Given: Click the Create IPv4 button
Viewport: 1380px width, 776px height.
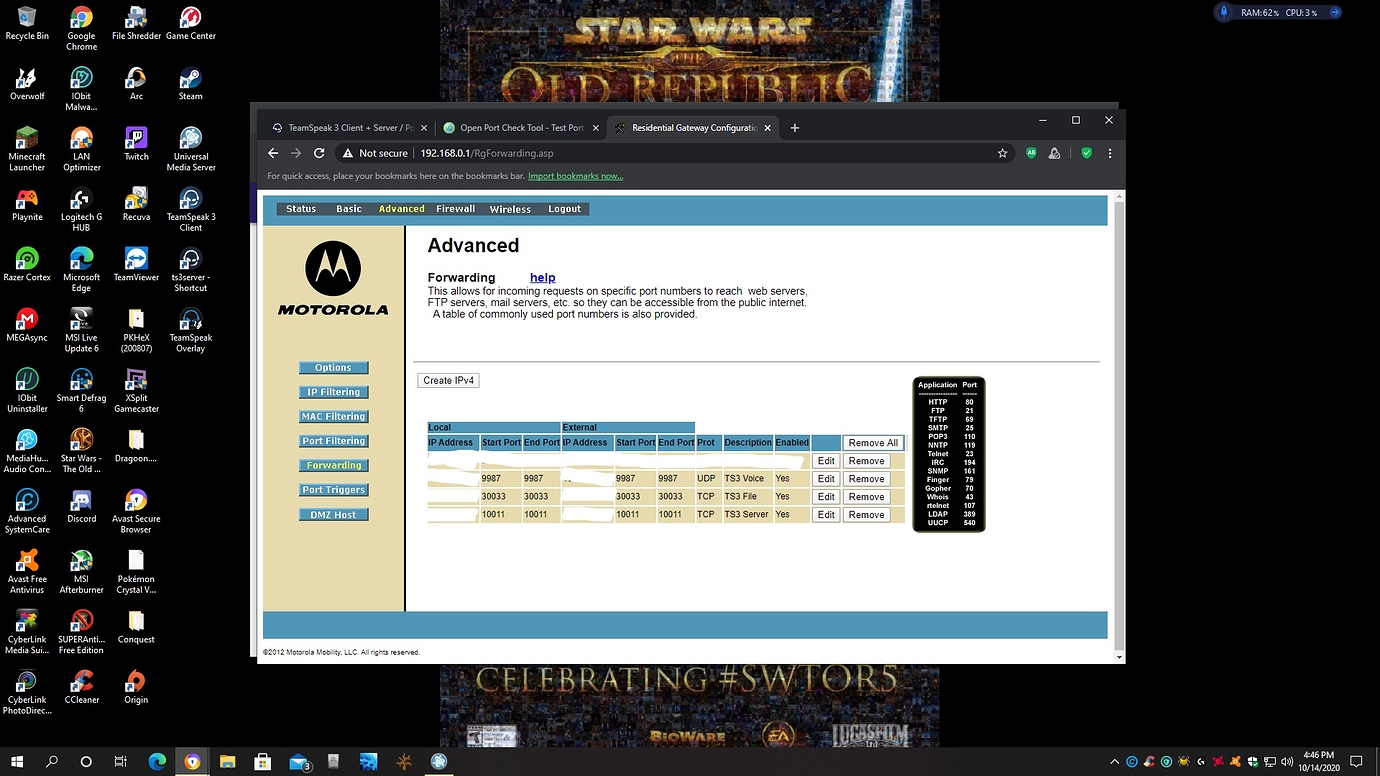Looking at the screenshot, I should tap(448, 380).
